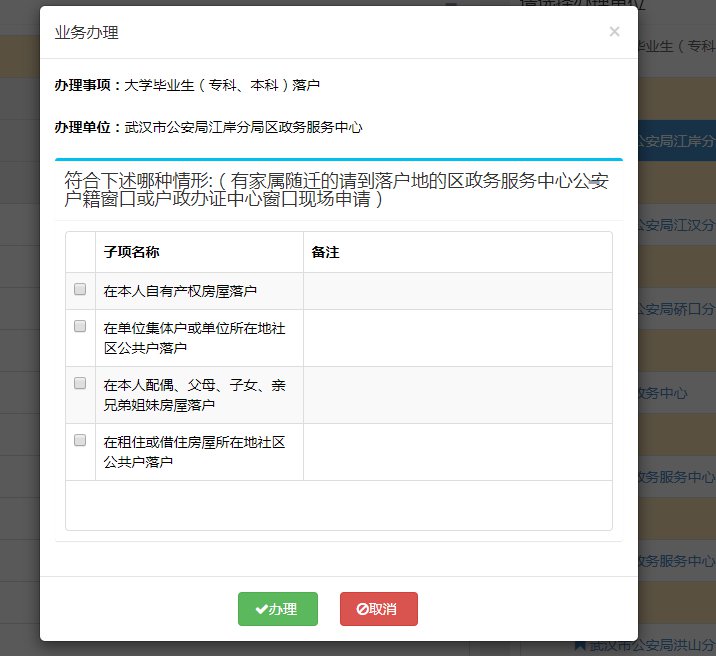Click the 公安局硚口分 entry in background list
Image resolution: width=716 pixels, height=656 pixels.
click(676, 309)
